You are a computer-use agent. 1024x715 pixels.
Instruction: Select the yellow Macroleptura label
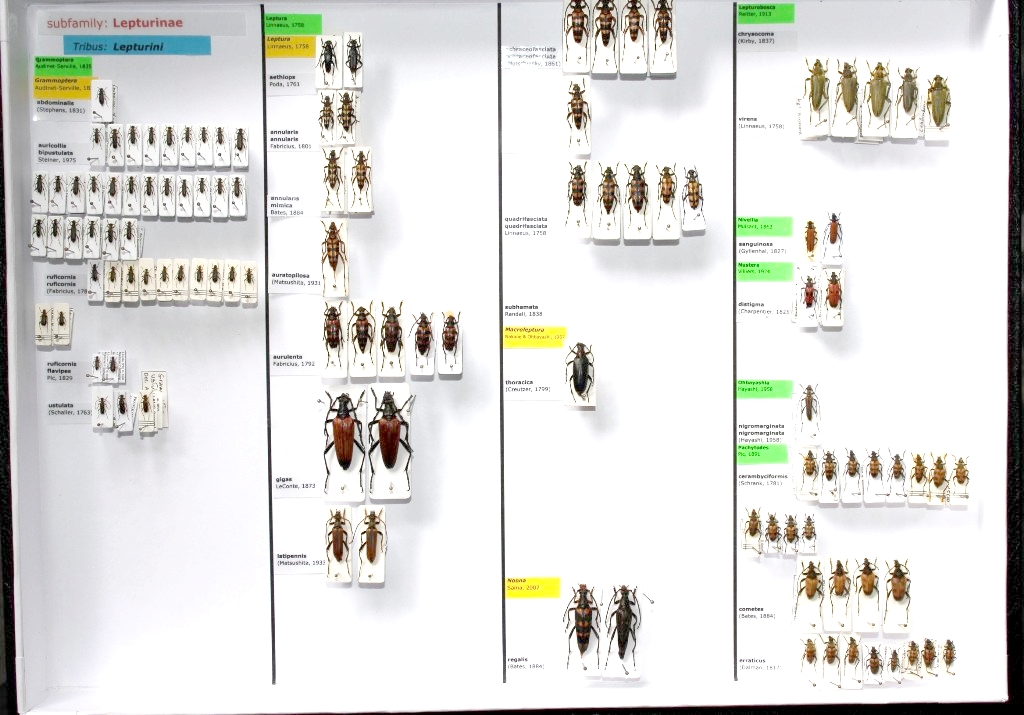point(534,336)
